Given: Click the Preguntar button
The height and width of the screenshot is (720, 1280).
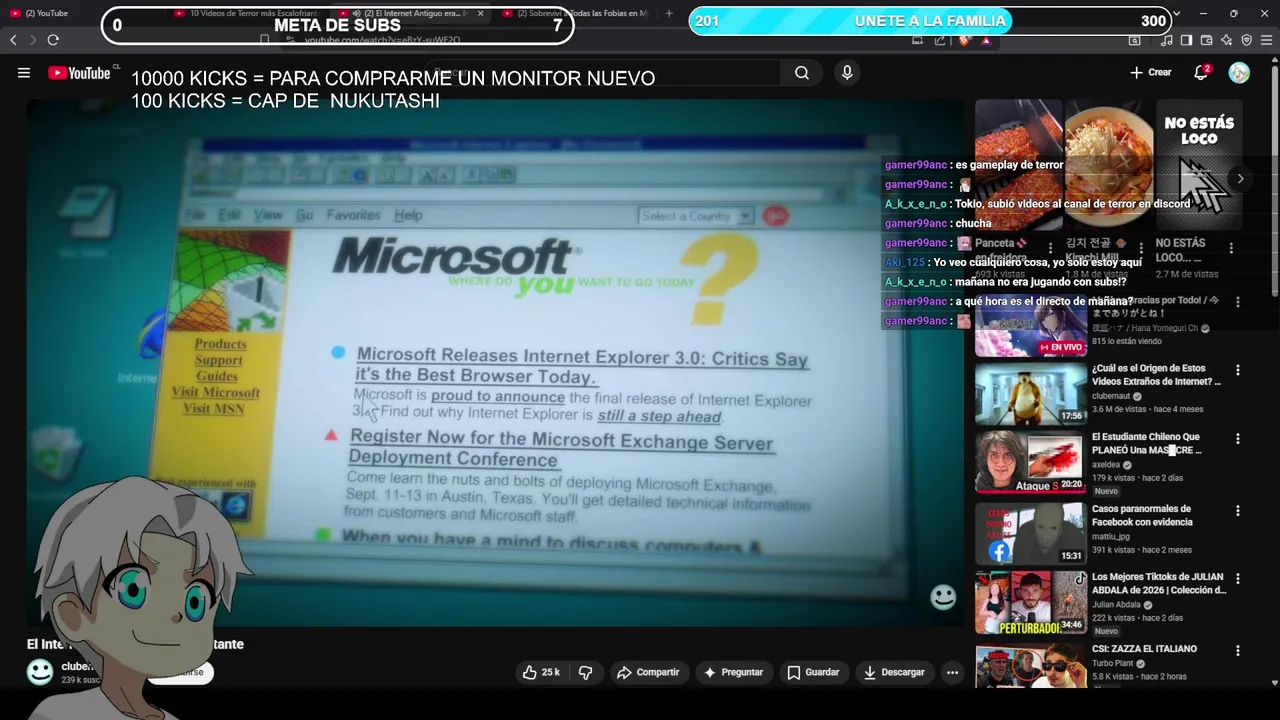Looking at the screenshot, I should (733, 673).
